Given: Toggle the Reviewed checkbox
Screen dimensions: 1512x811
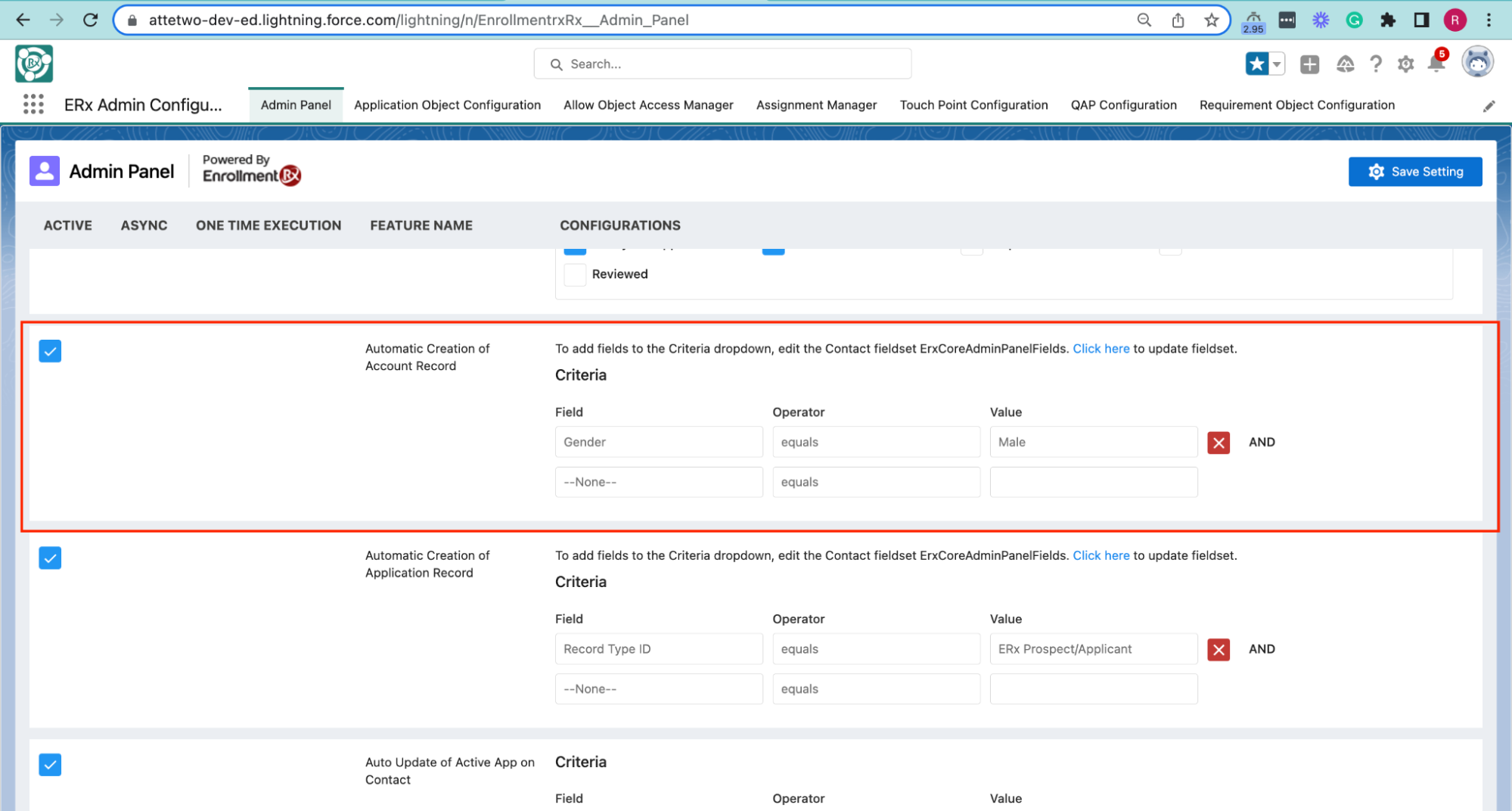Looking at the screenshot, I should pos(575,275).
